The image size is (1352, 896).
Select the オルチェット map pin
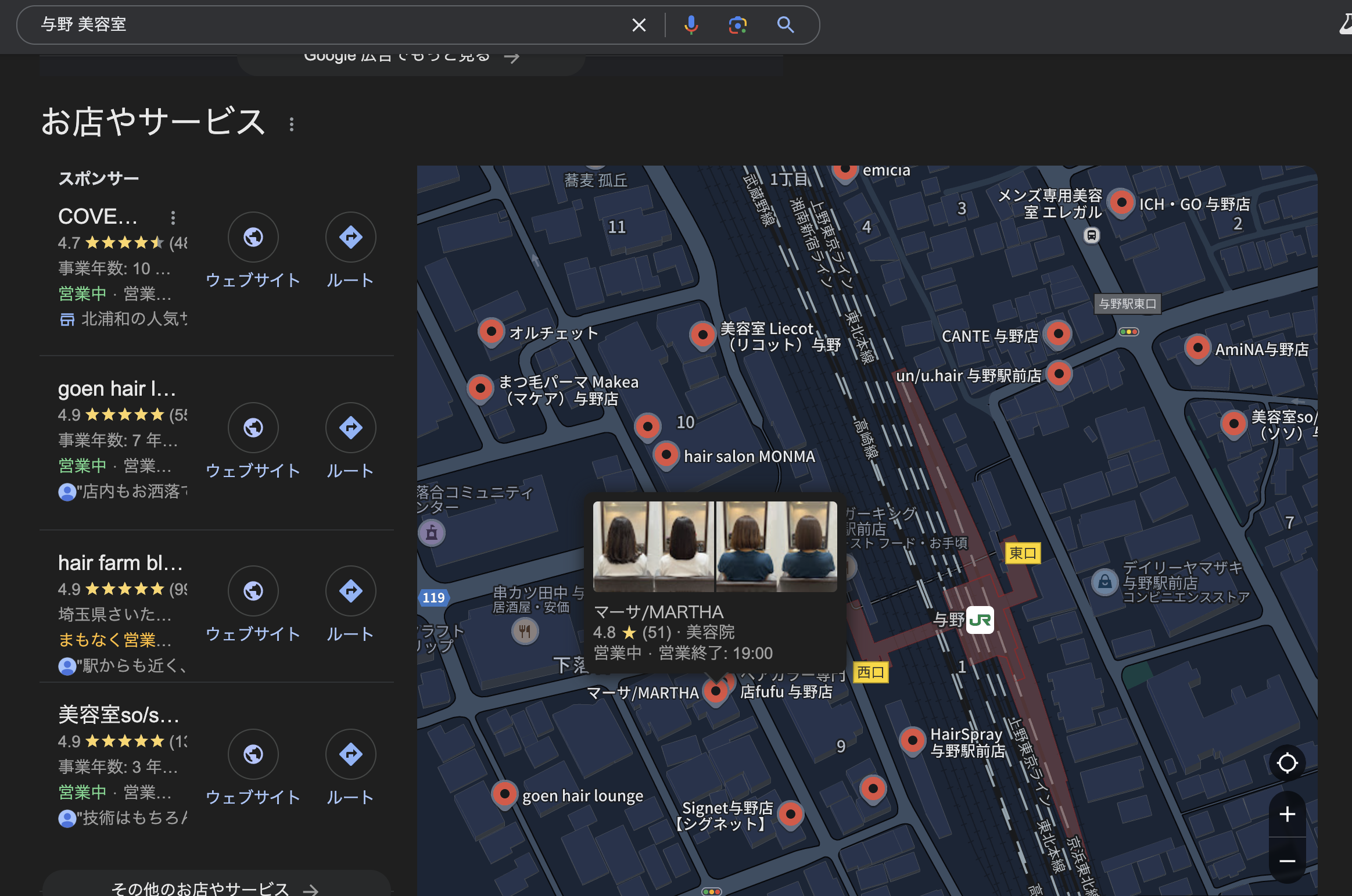coord(491,332)
